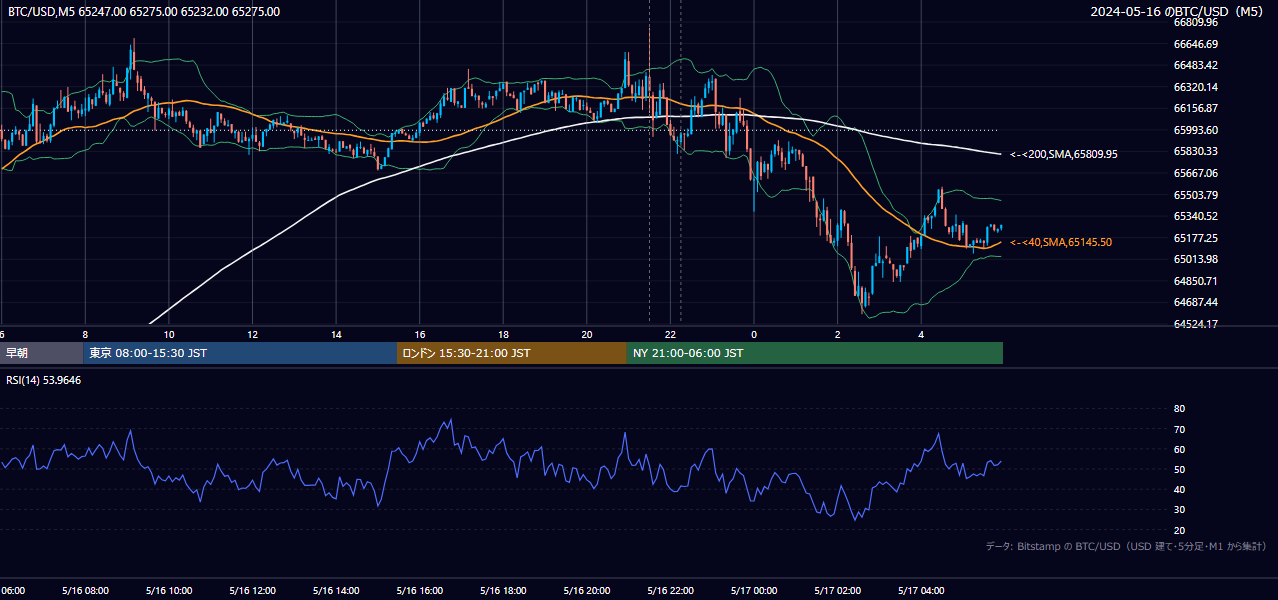Screen dimensions: 1278x600
Task: Click price axis label 65667.06
Action: (1195, 173)
